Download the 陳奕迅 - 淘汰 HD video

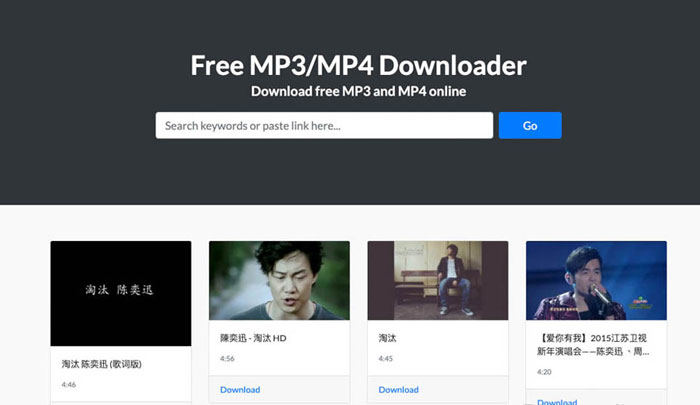(240, 390)
